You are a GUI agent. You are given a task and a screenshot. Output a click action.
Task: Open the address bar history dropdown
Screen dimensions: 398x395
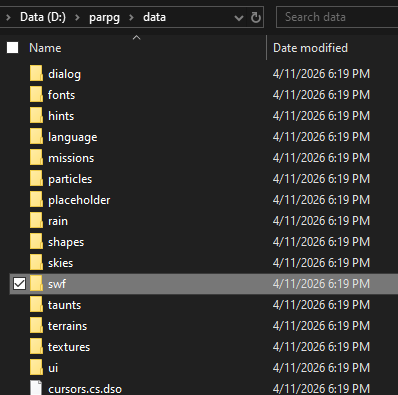point(239,18)
